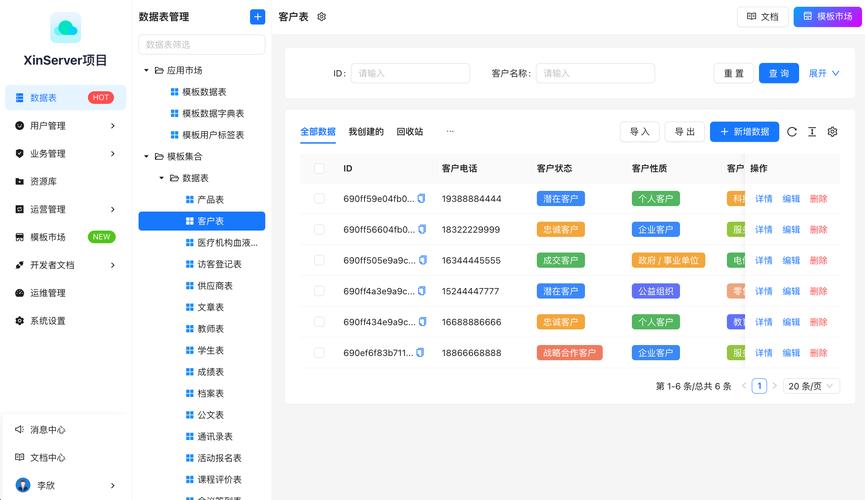The width and height of the screenshot is (865, 500).
Task: Click the 重置 reset button
Action: [x=734, y=73]
